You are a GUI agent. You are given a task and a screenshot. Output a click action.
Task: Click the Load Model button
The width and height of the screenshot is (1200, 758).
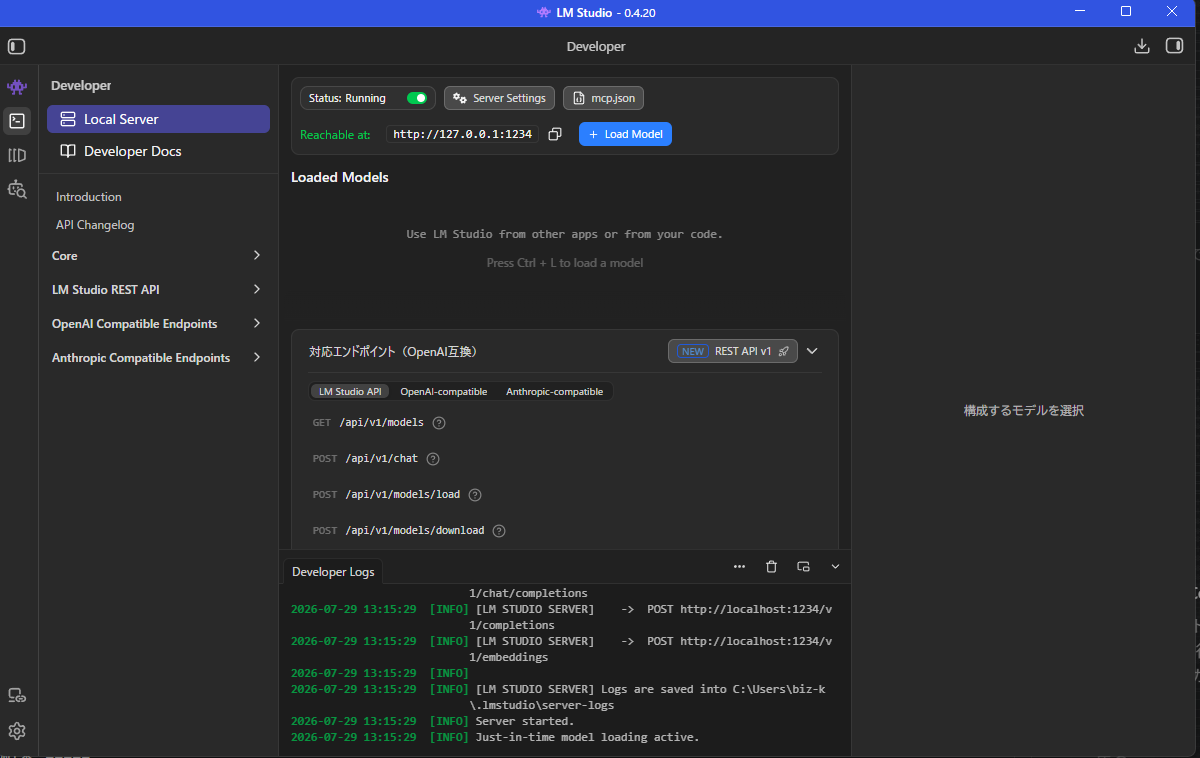pyautogui.click(x=625, y=134)
